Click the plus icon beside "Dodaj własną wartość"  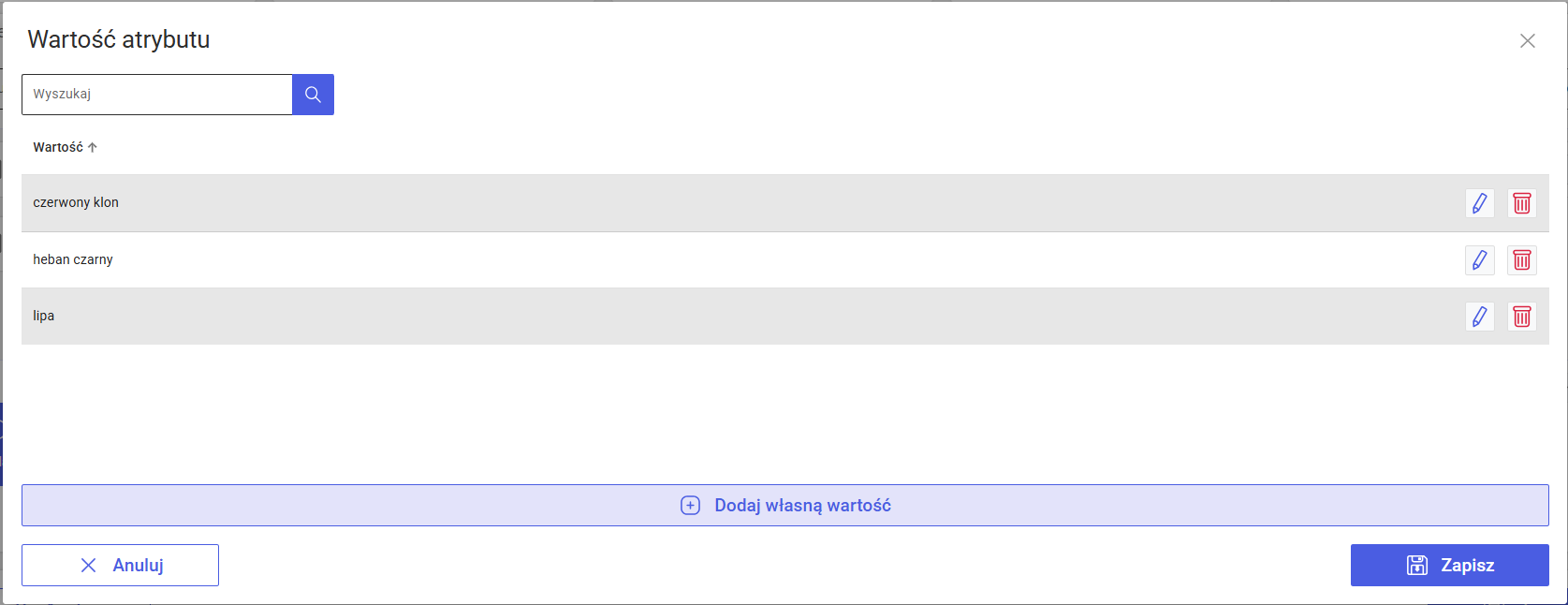click(690, 506)
